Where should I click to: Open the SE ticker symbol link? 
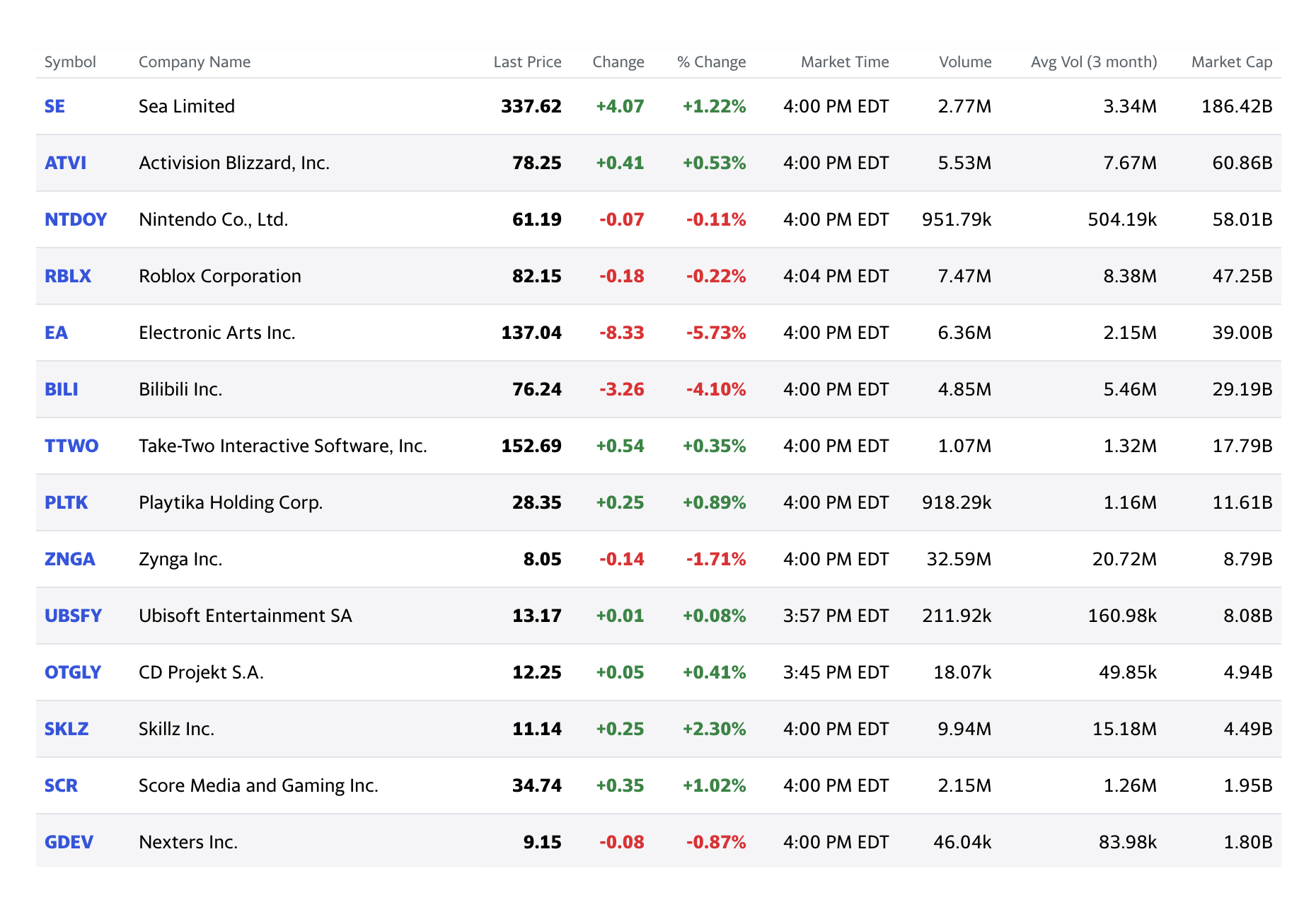coord(54,106)
